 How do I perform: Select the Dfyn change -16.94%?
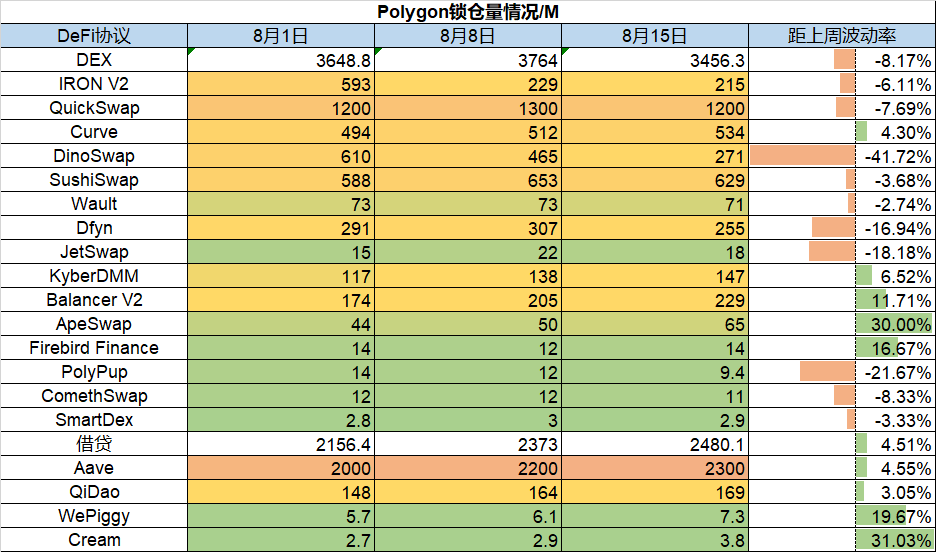898,229
